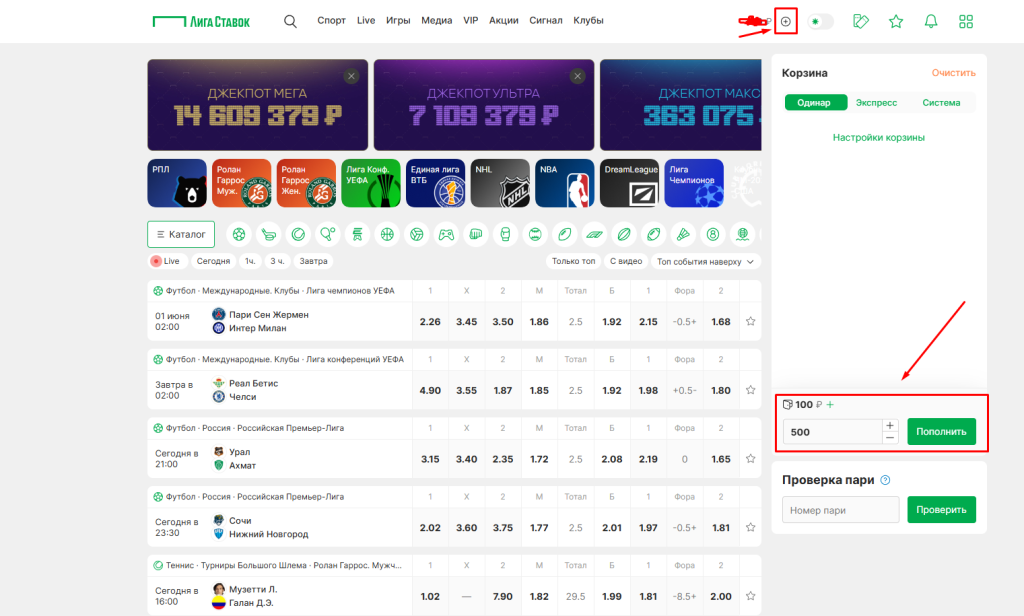Open the notifications bell icon
This screenshot has width=1024, height=616.
click(931, 22)
